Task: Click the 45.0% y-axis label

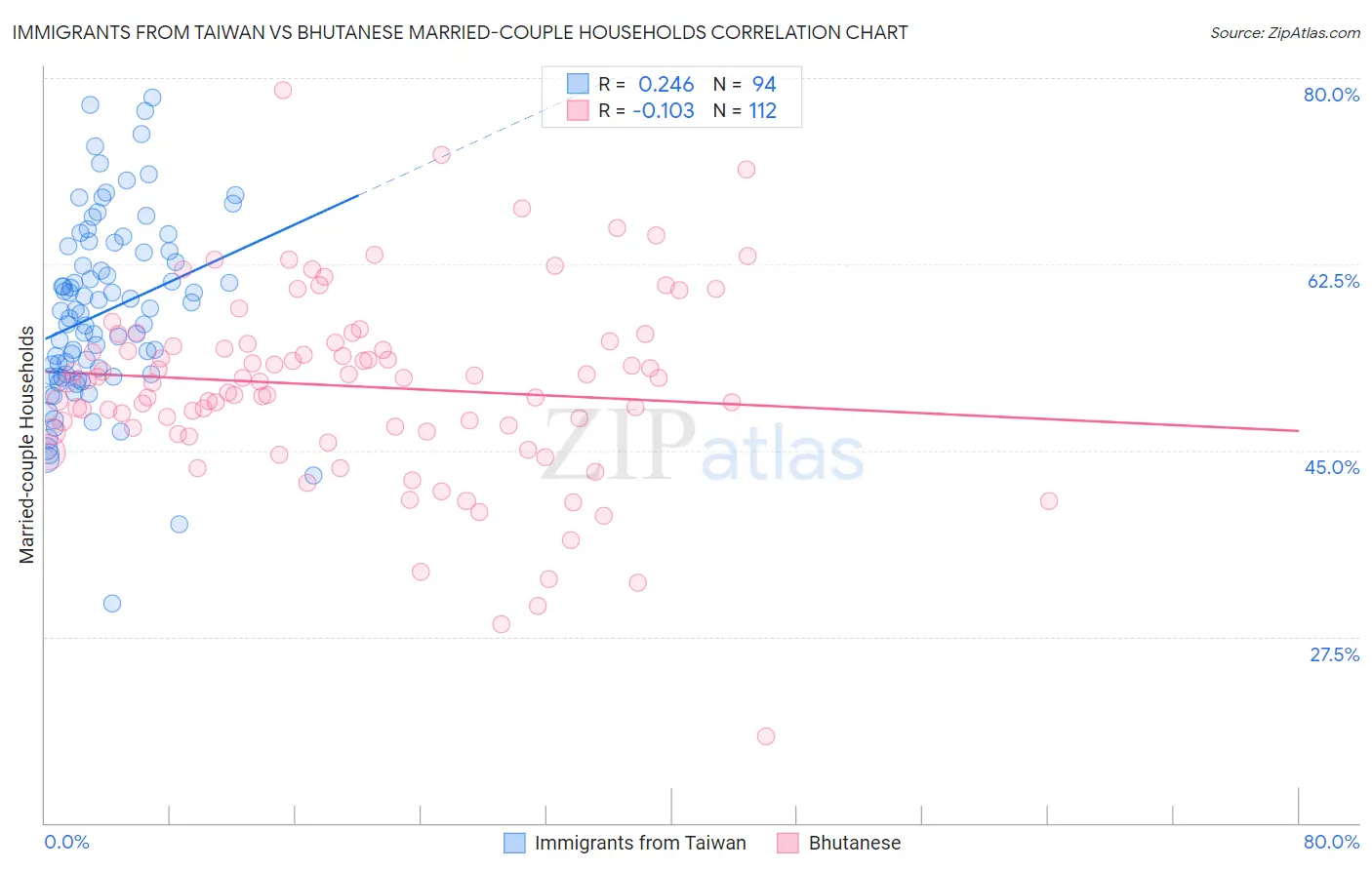Action: pos(1332,467)
